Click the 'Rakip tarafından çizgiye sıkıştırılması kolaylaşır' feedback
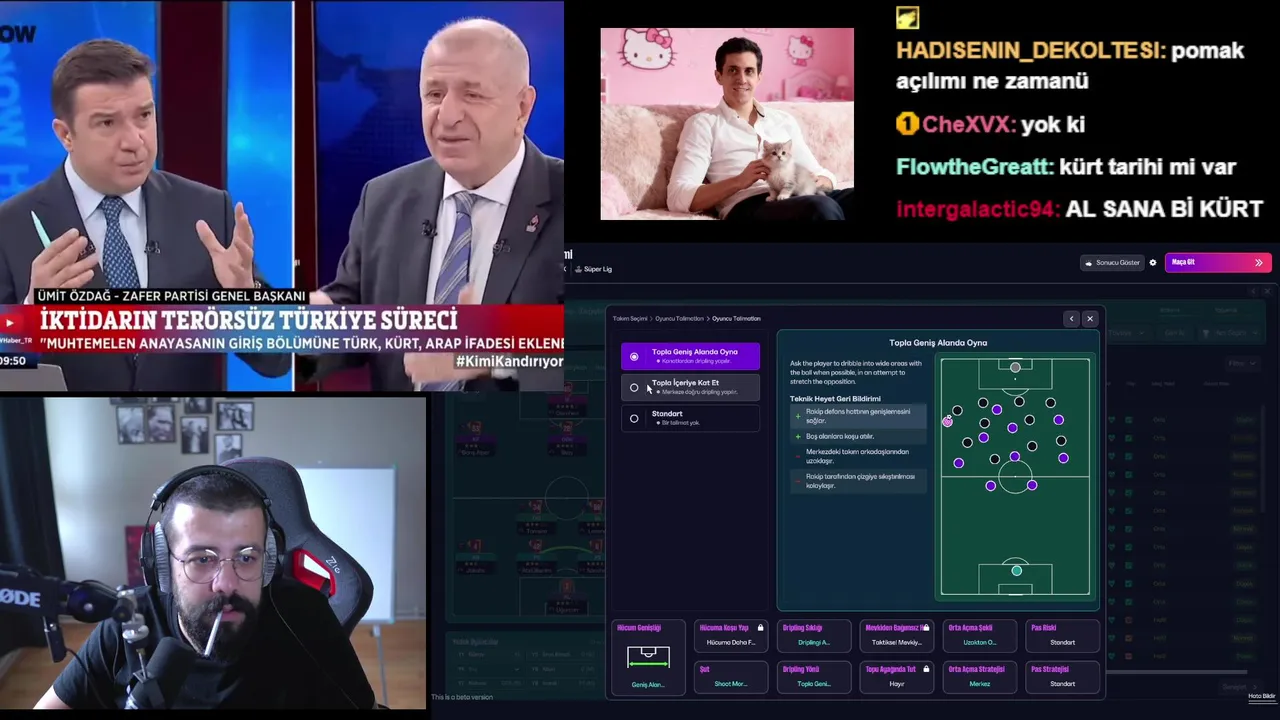The width and height of the screenshot is (1280, 720). (x=860, y=481)
